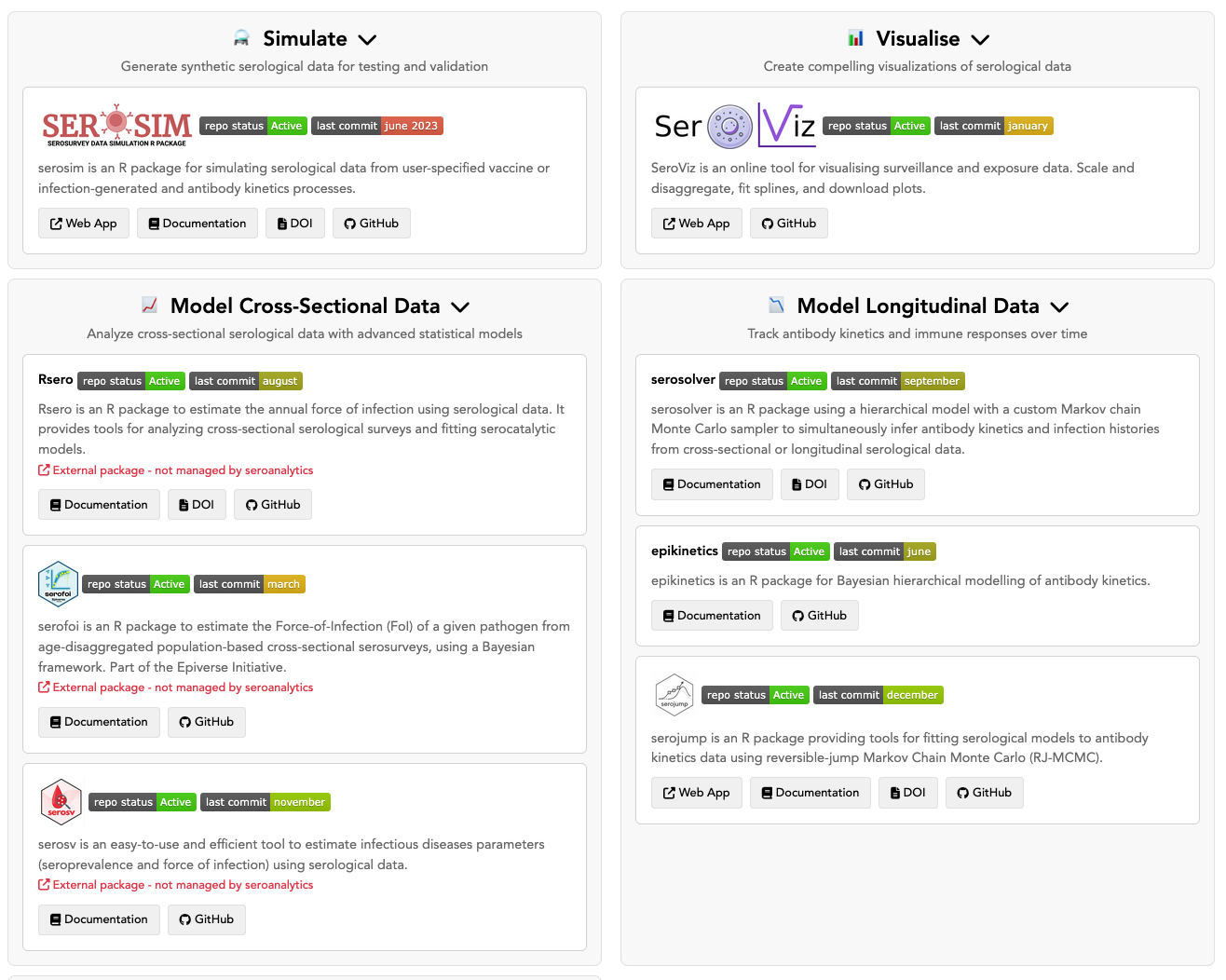Viewport: 1226px width, 980px height.
Task: Open the serojump Web App button
Action: click(x=696, y=793)
